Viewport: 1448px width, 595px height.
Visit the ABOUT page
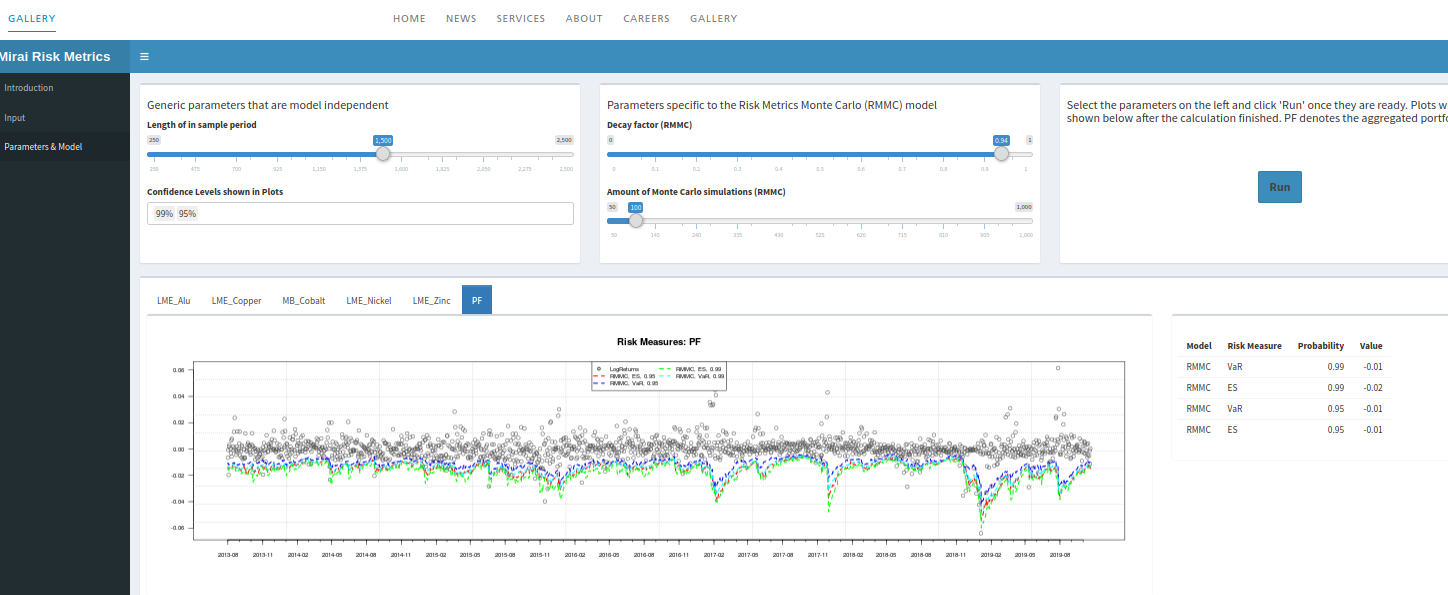coord(584,18)
